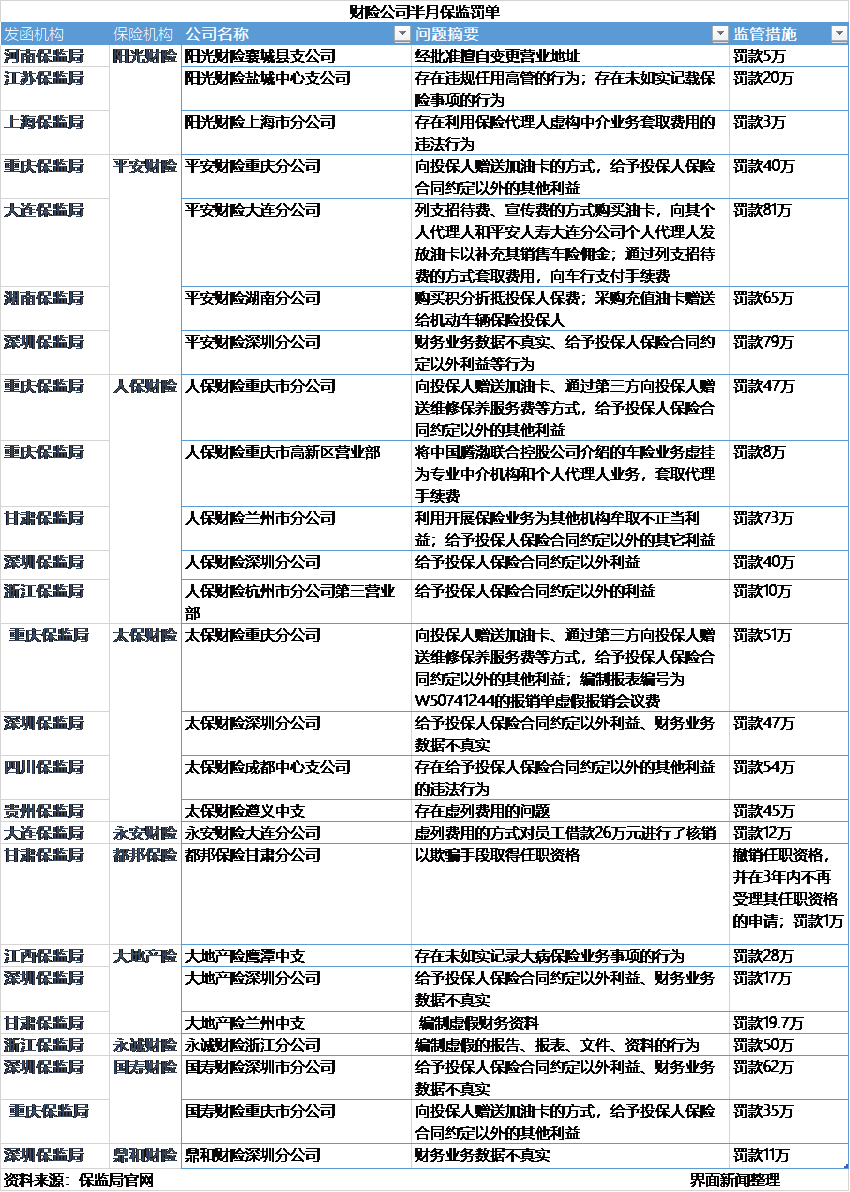Screen dimensions: 850x1192
Task: Select cell 平安财险重庆分公司
Action: tap(297, 177)
